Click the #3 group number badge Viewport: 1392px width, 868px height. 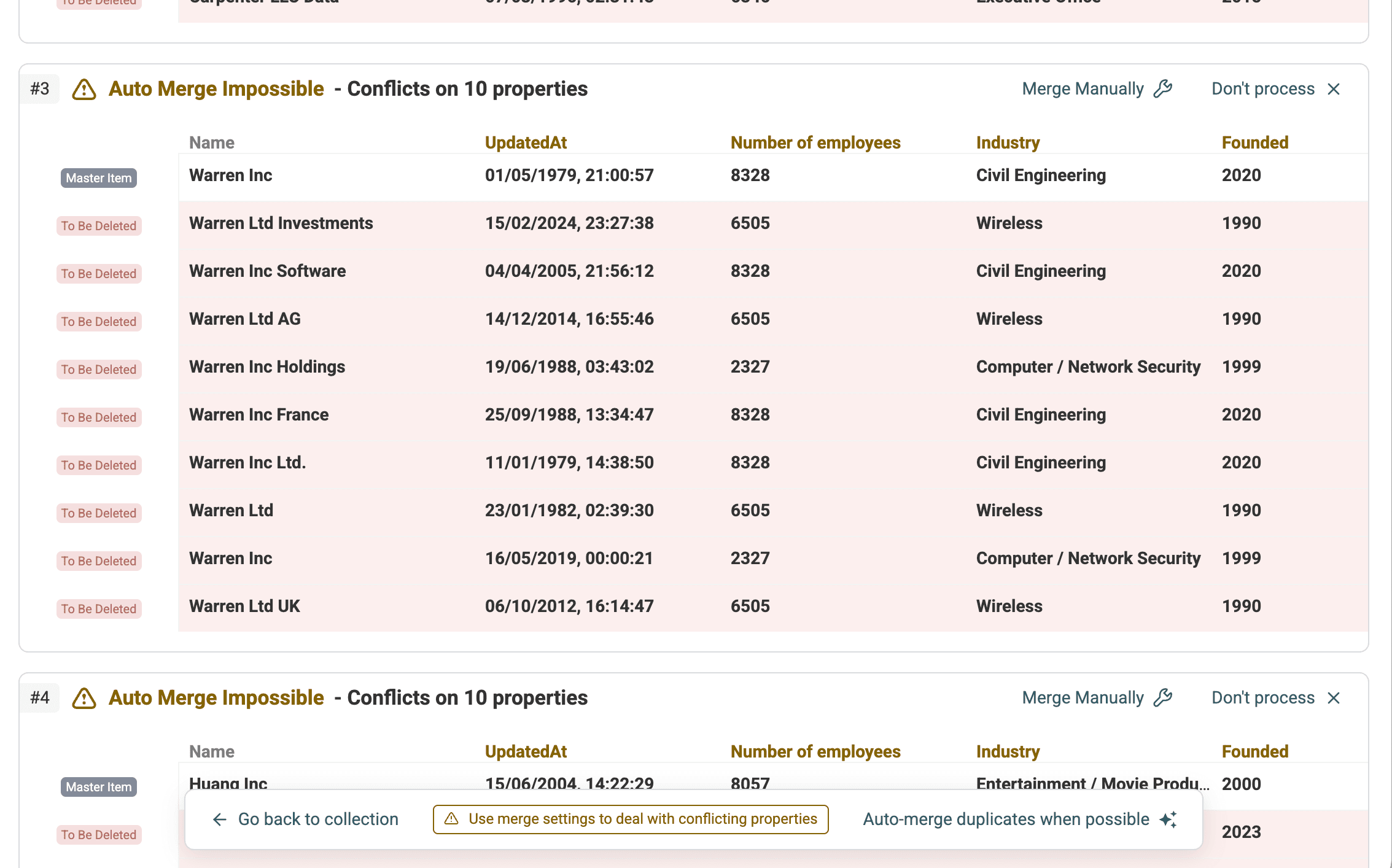(40, 89)
